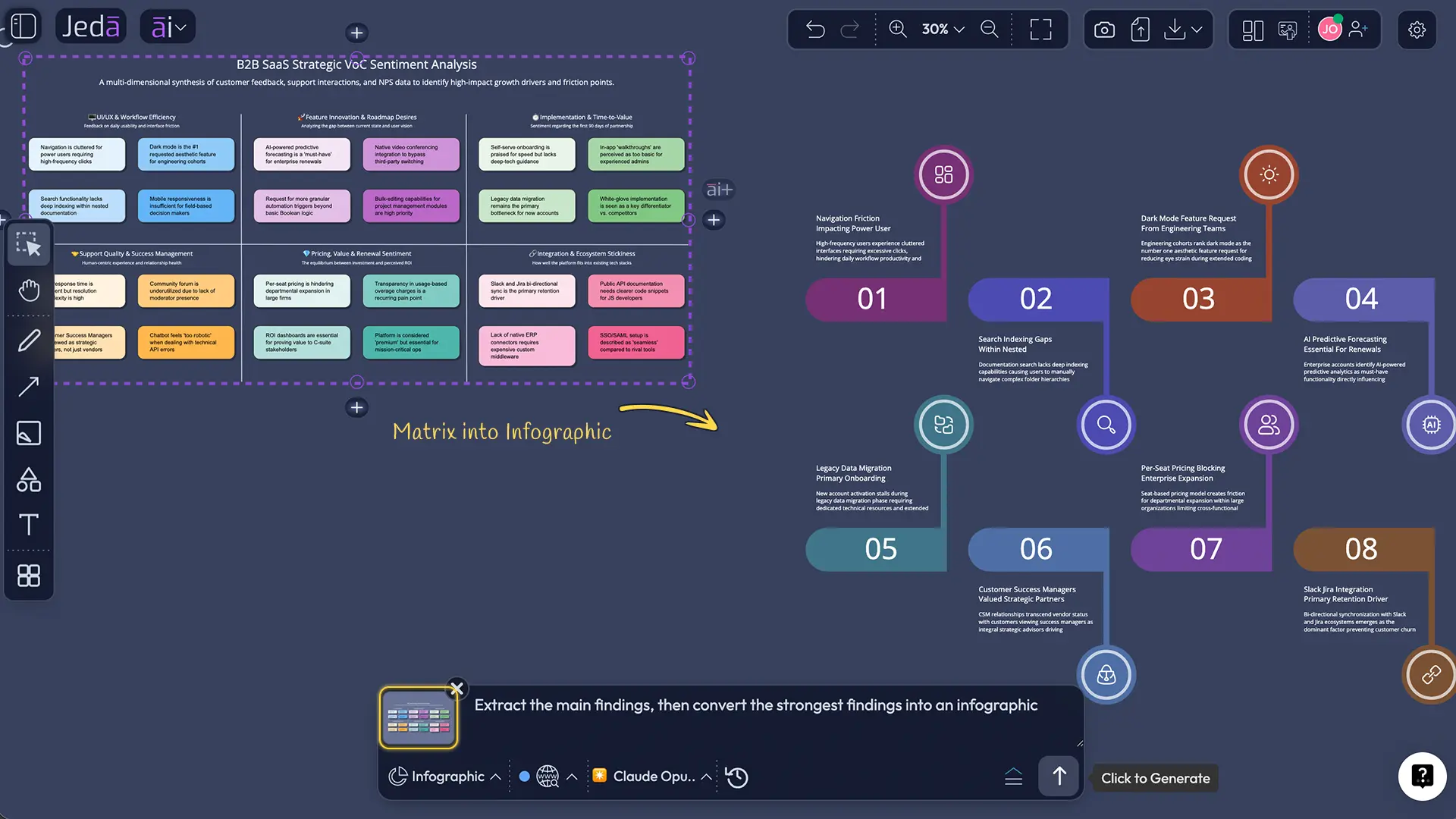Screen dimensions: 1456x819
Task: Click the download icon
Action: pyautogui.click(x=1175, y=30)
